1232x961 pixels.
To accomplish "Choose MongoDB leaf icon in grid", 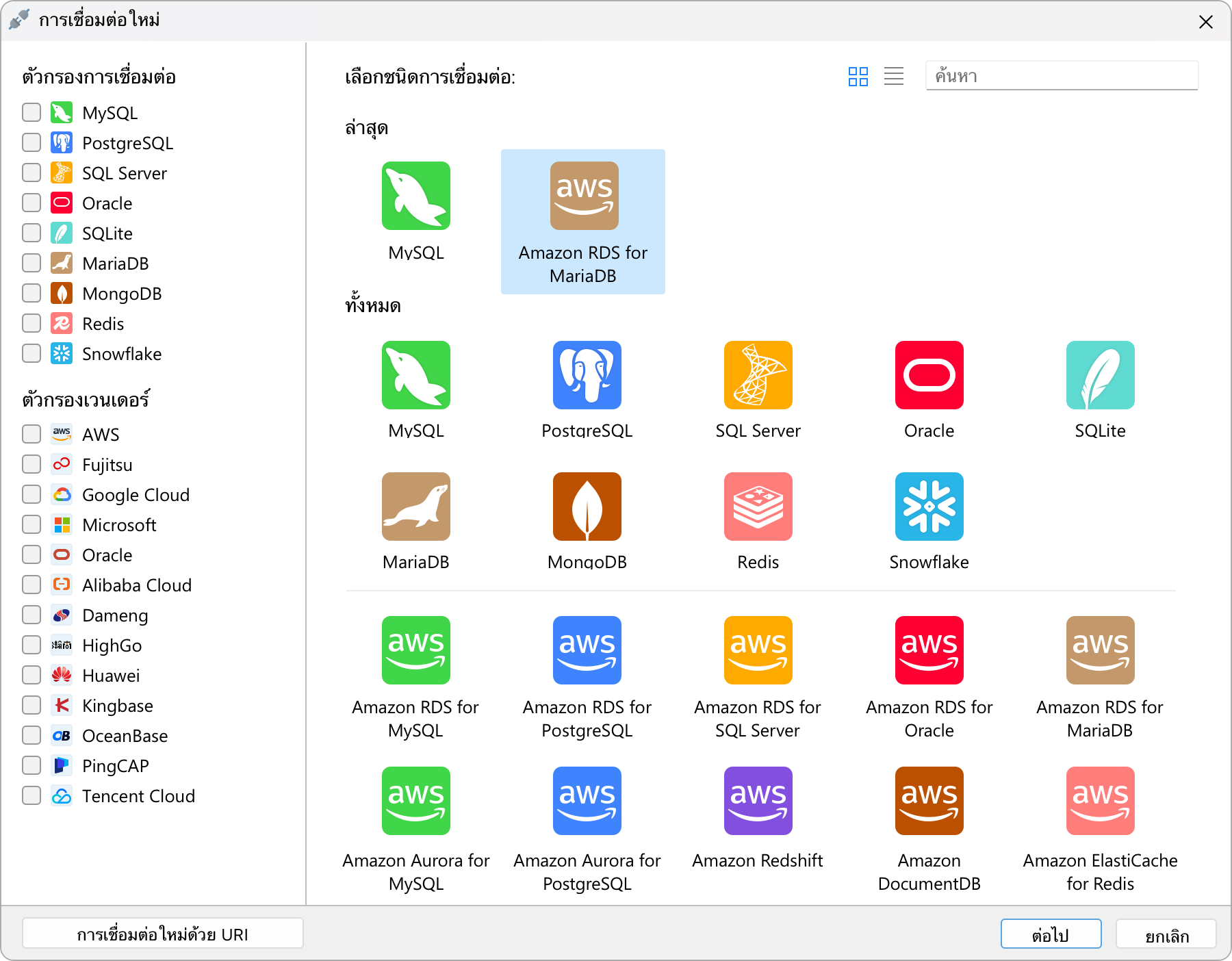I will [587, 507].
